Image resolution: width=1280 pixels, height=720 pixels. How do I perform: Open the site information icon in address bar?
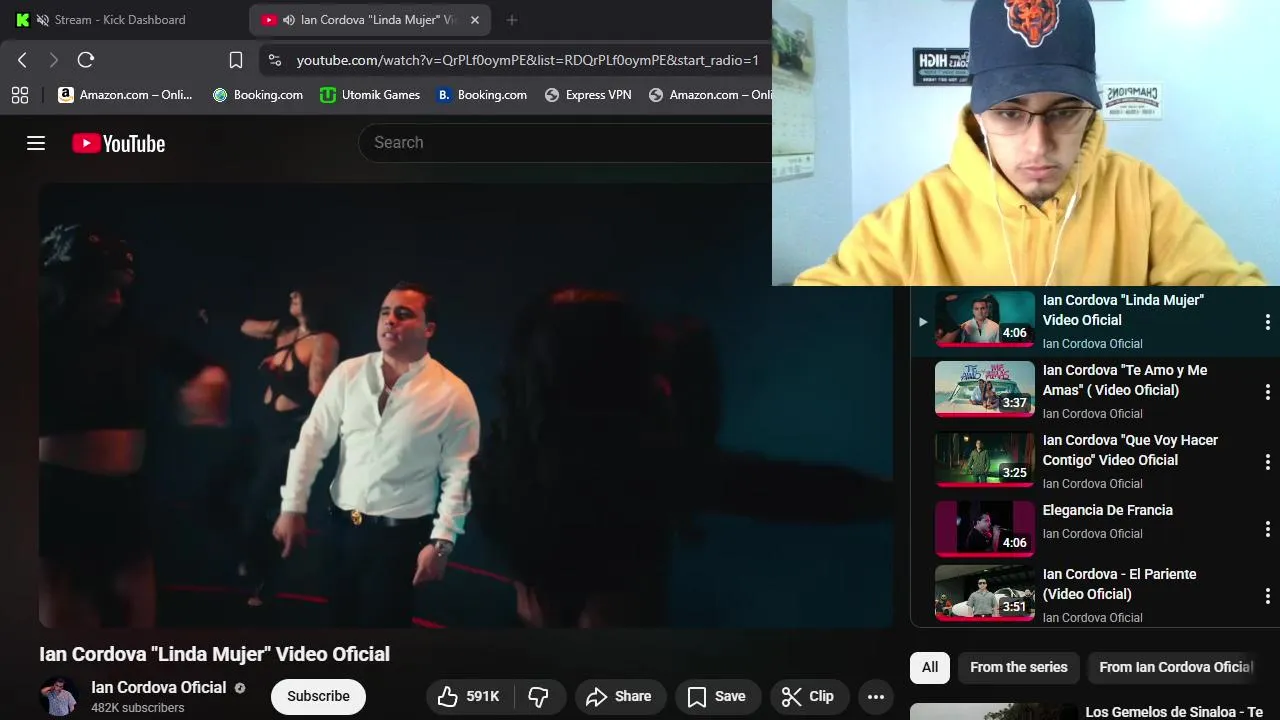pyautogui.click(x=275, y=60)
